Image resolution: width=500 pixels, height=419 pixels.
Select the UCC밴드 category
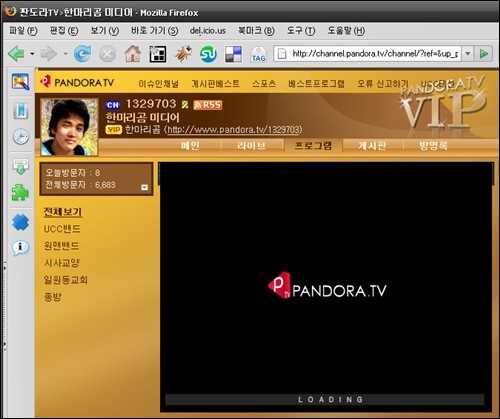[62, 229]
